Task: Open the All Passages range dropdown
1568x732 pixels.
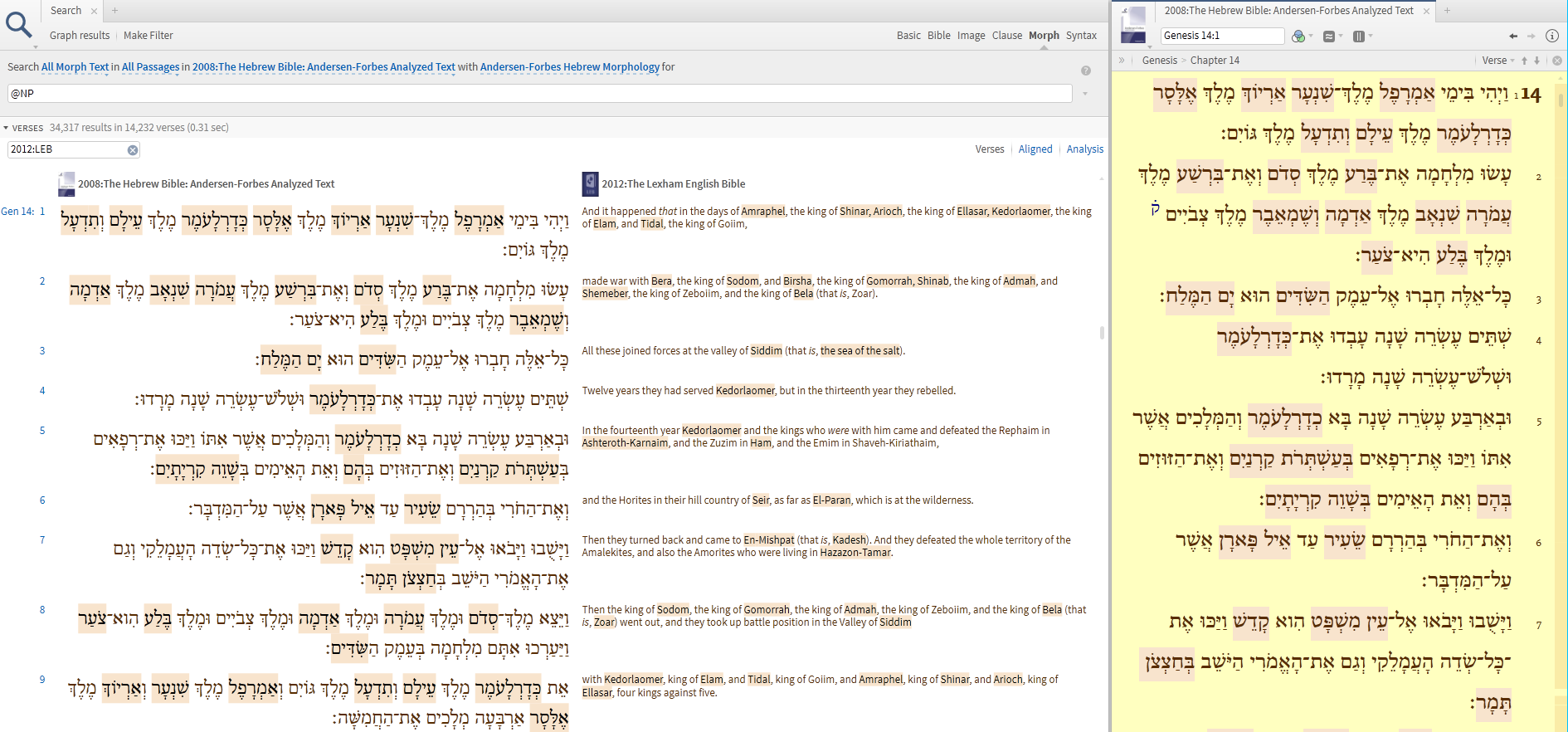Action: [151, 67]
